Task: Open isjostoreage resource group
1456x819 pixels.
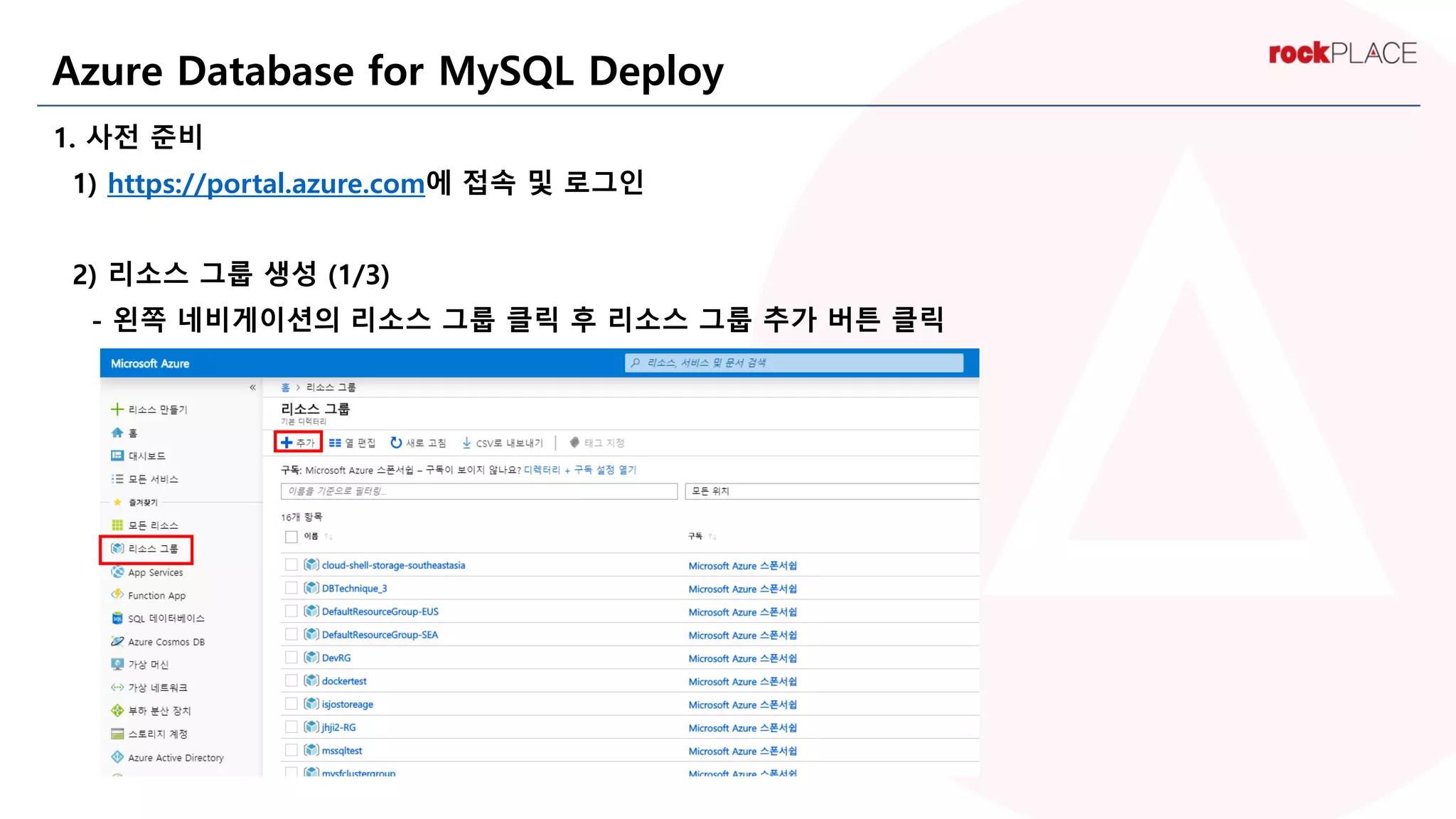Action: [347, 705]
